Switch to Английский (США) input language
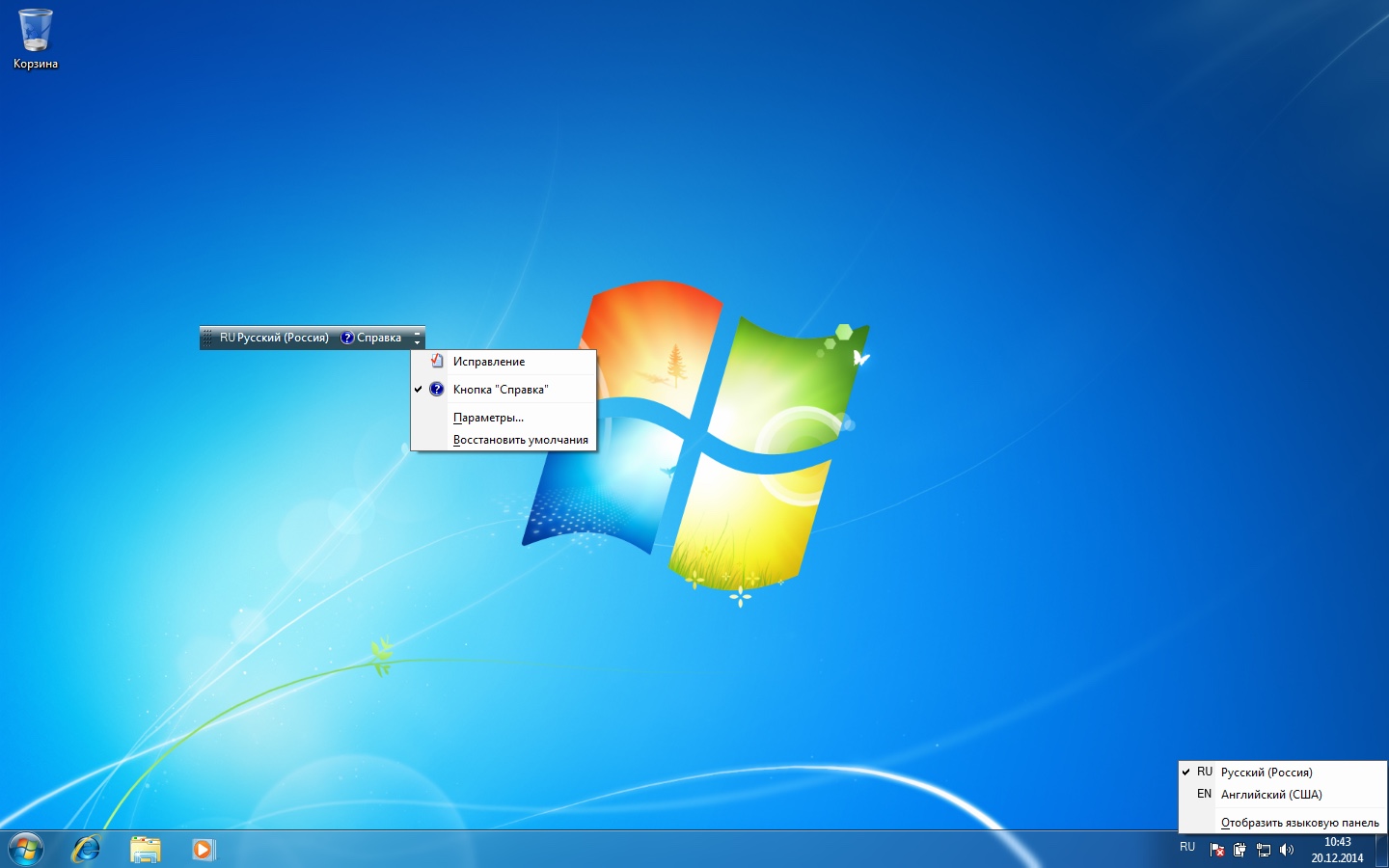This screenshot has height=868, width=1389. tap(1282, 795)
